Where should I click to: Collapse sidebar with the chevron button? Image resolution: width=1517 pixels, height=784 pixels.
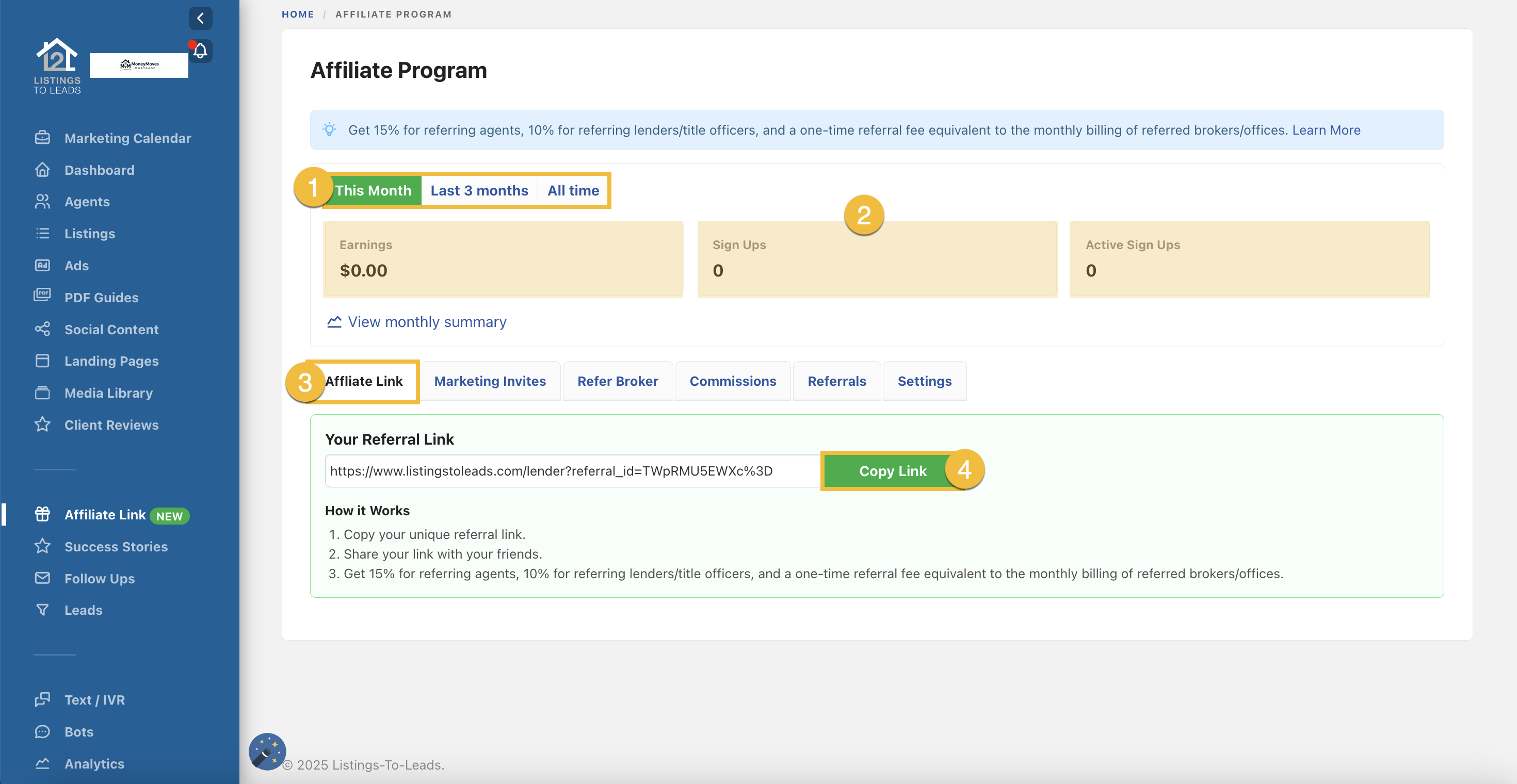pos(200,18)
